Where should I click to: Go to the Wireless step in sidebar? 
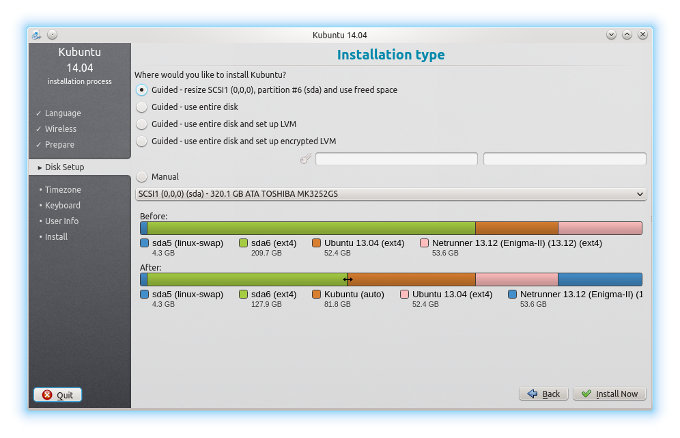(60, 129)
